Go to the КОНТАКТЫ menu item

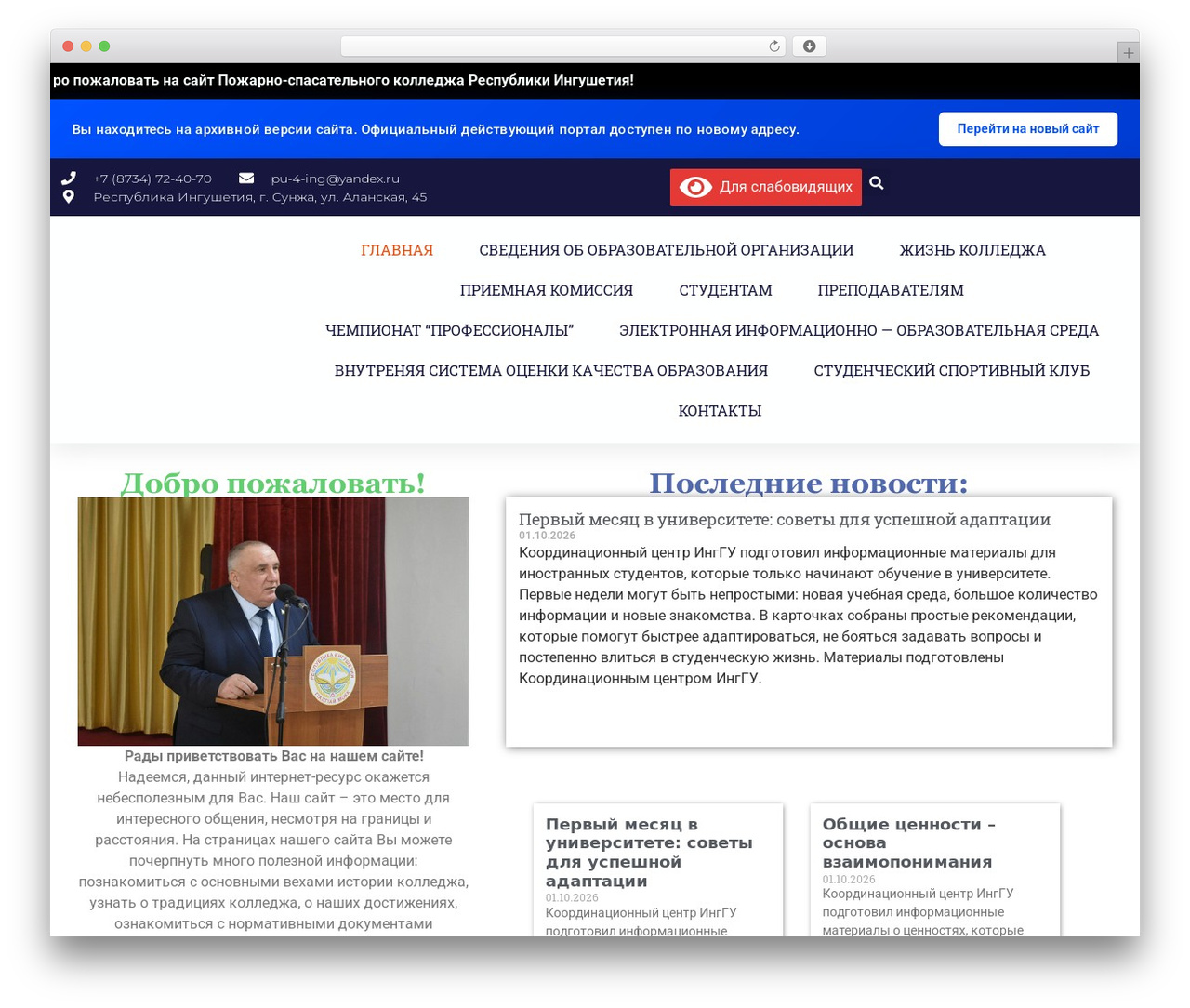(x=720, y=410)
